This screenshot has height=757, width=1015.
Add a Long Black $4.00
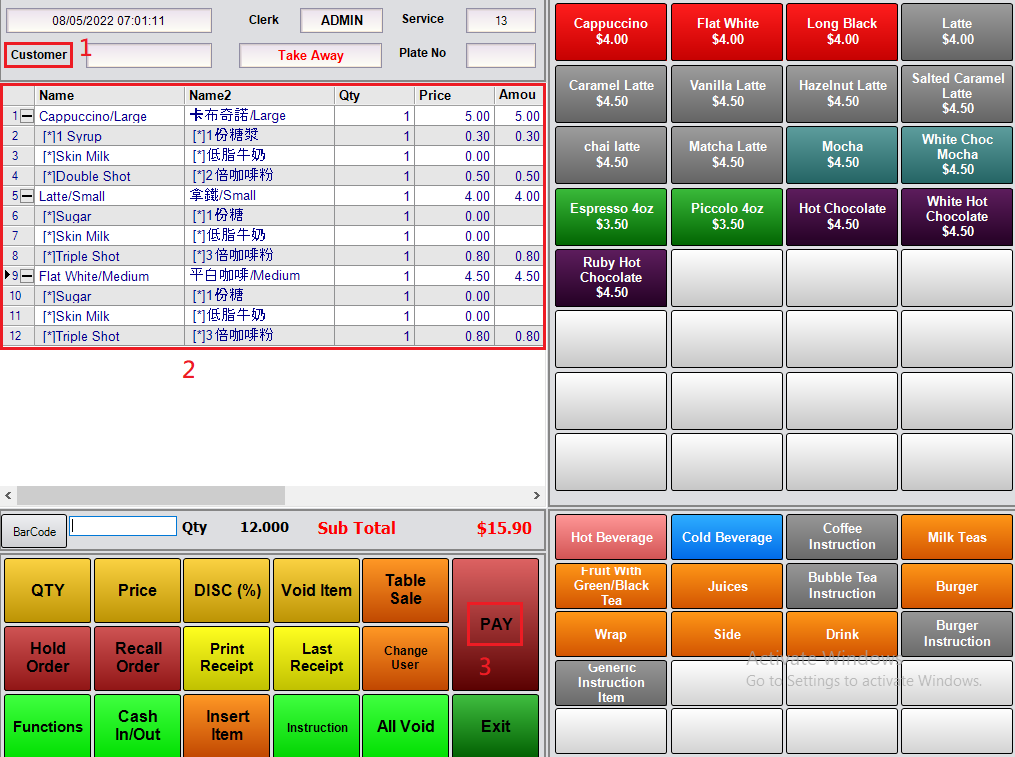(842, 31)
